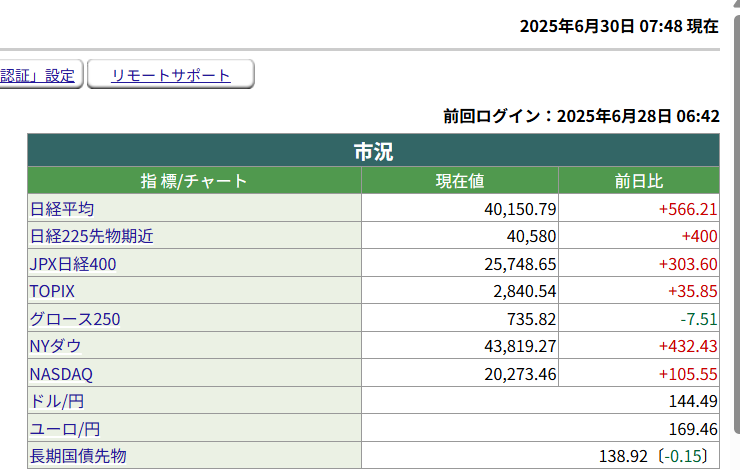
Task: Click the NYダウ change value +432.43
Action: click(x=688, y=346)
